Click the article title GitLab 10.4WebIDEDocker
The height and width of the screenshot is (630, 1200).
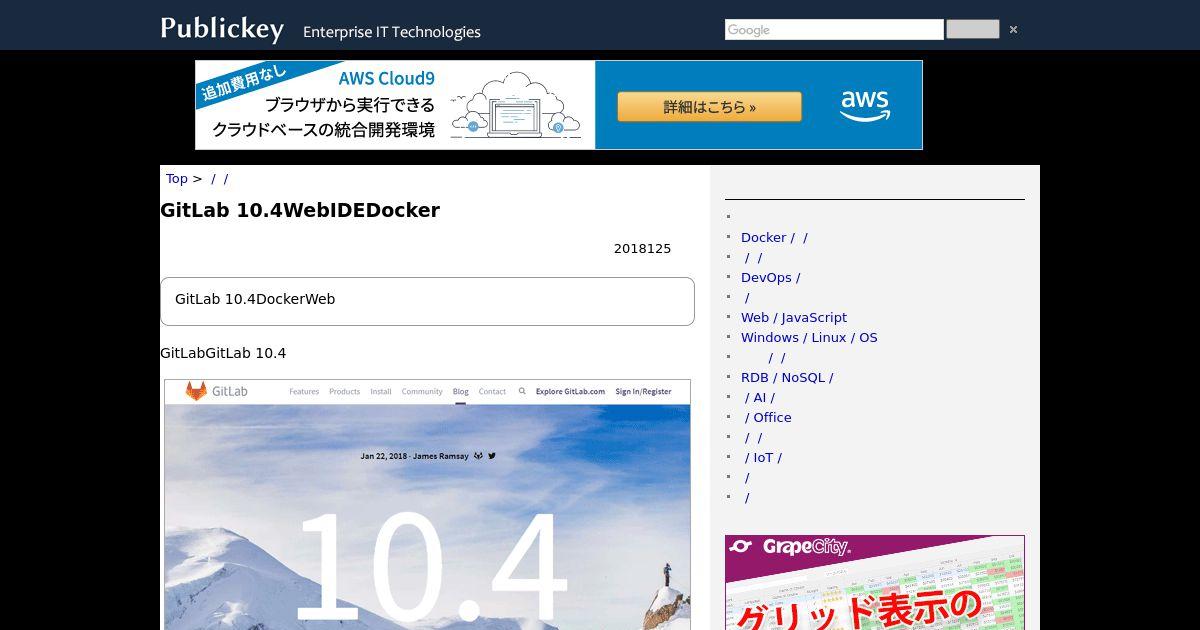click(300, 211)
